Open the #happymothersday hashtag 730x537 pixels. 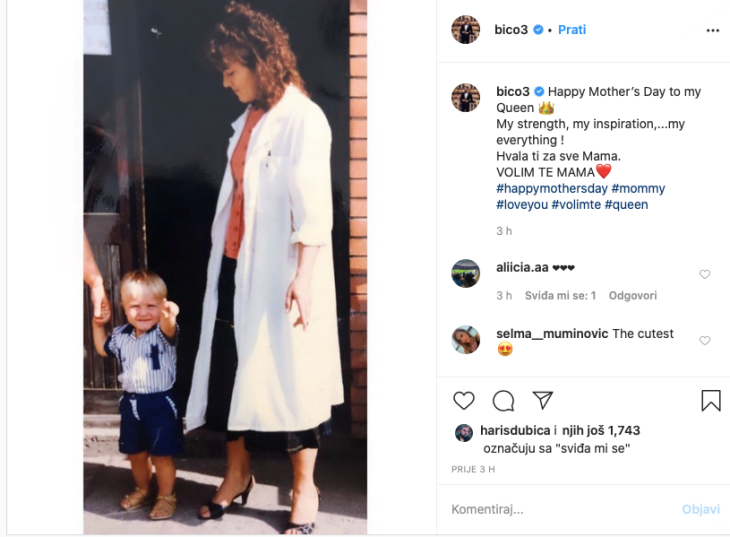point(552,189)
